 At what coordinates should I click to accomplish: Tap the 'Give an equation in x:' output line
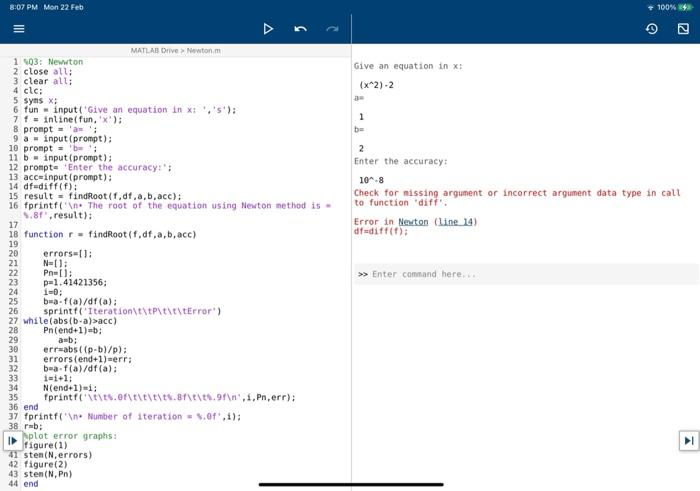[x=408, y=66]
